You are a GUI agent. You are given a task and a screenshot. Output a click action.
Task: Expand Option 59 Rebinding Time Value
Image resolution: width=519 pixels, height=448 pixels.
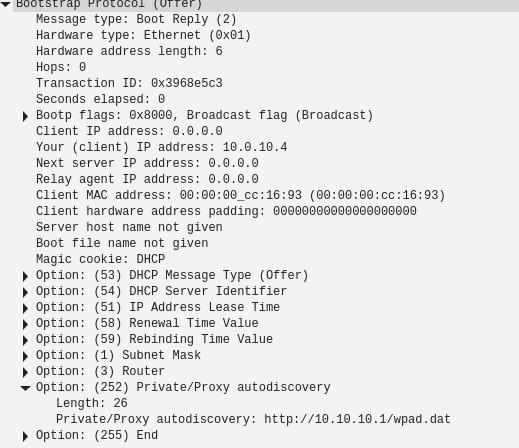[x=25, y=340]
